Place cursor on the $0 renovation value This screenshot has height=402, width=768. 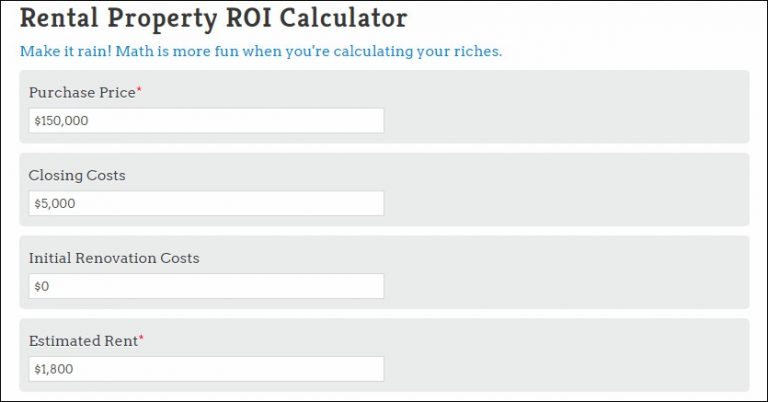[x=41, y=286]
